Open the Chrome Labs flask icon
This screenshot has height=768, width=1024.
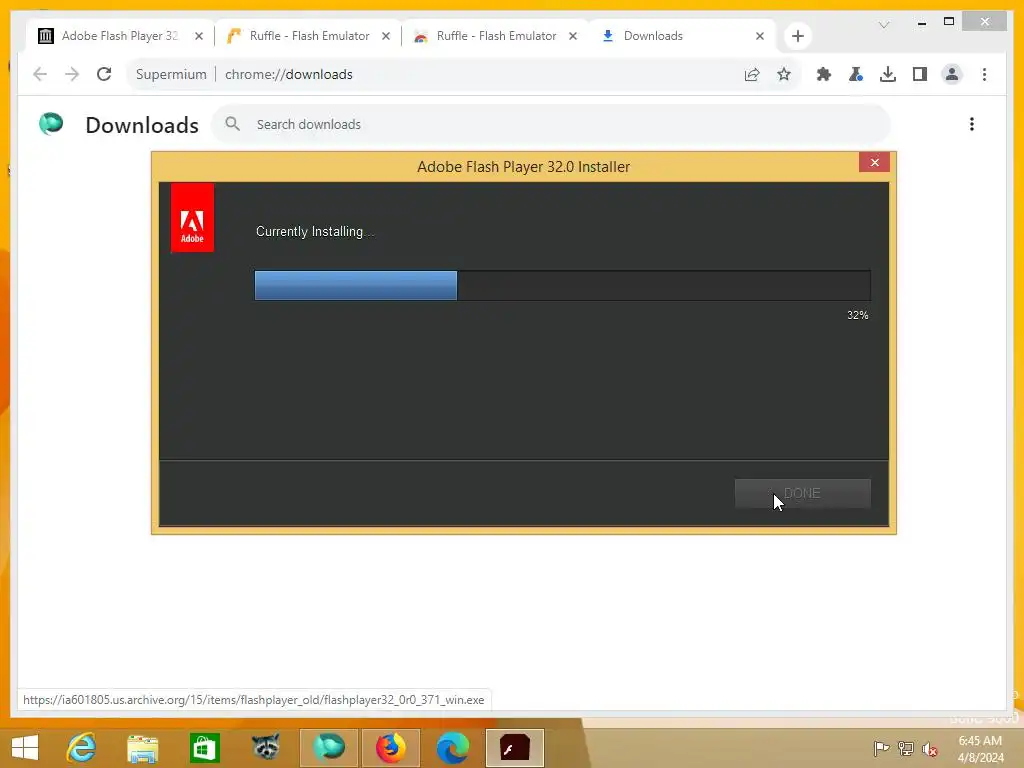click(x=856, y=74)
